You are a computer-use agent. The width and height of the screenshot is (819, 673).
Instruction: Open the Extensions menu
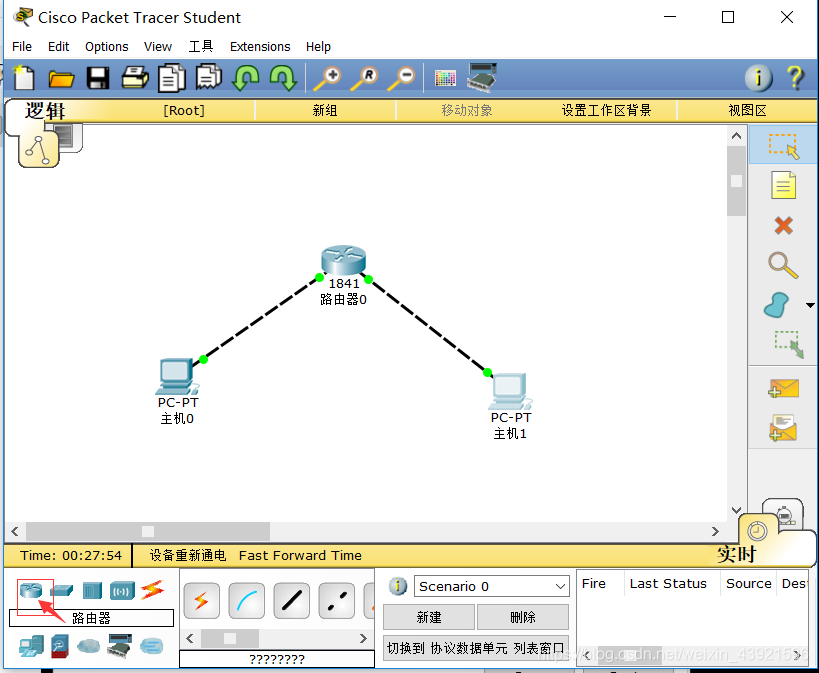click(260, 47)
